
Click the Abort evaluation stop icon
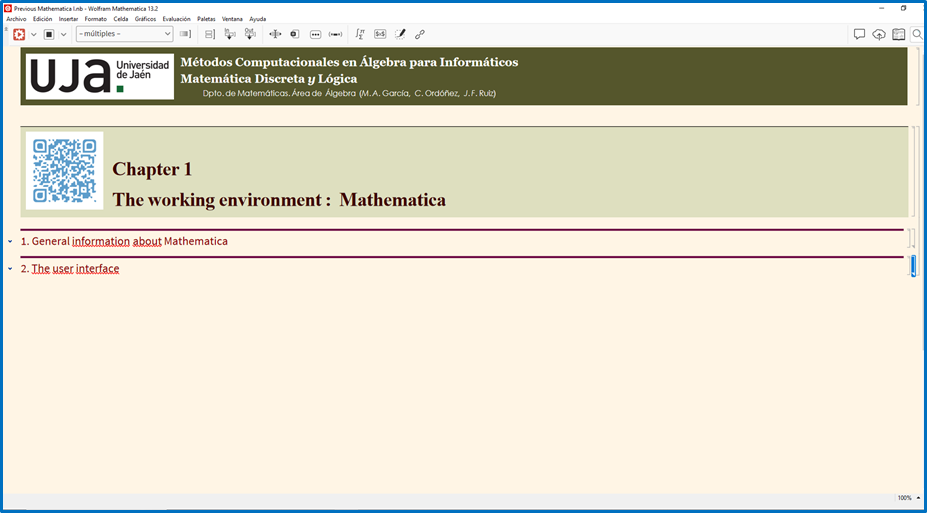(49, 34)
